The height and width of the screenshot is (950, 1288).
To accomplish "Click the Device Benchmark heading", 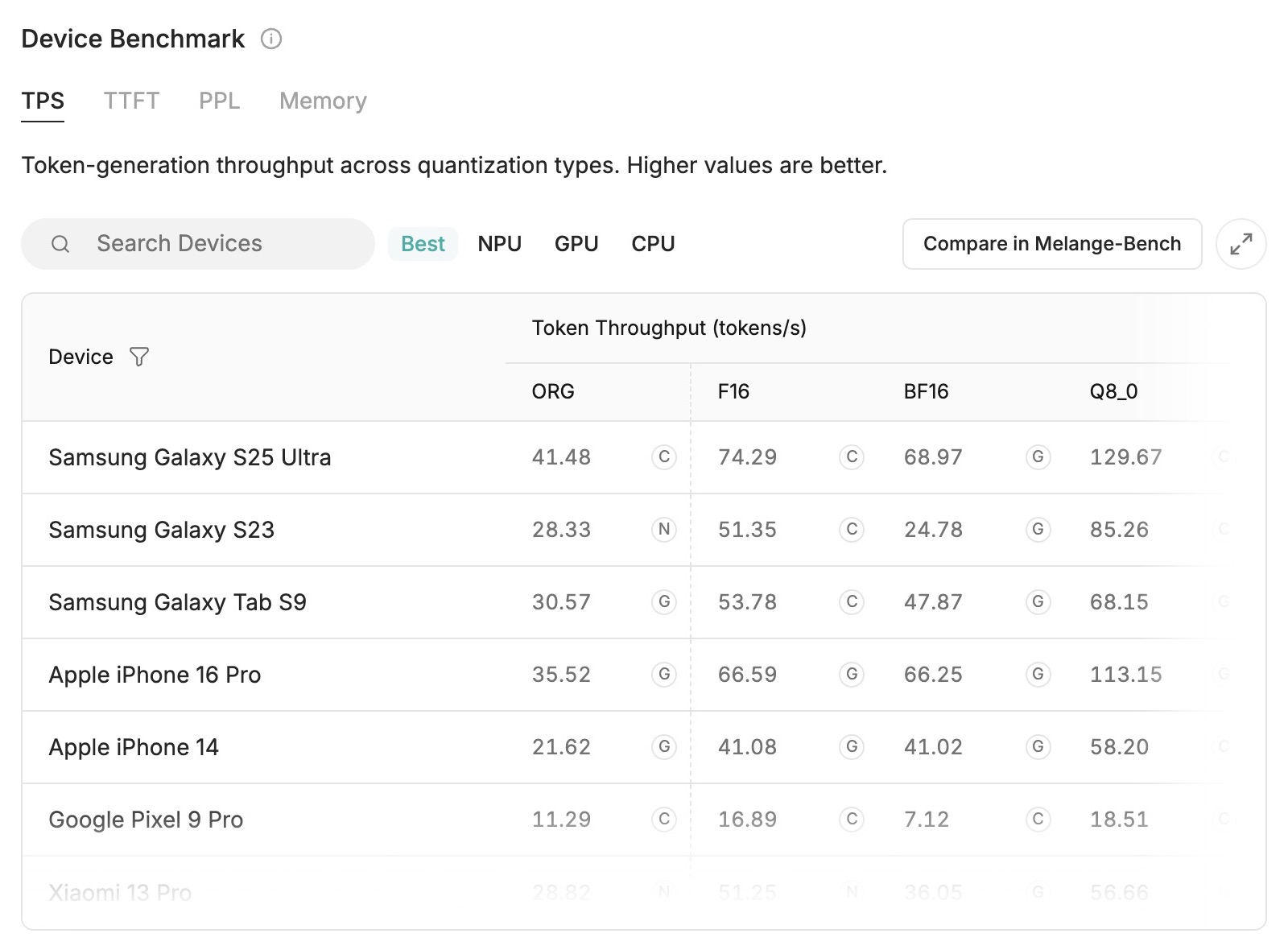I will [133, 39].
